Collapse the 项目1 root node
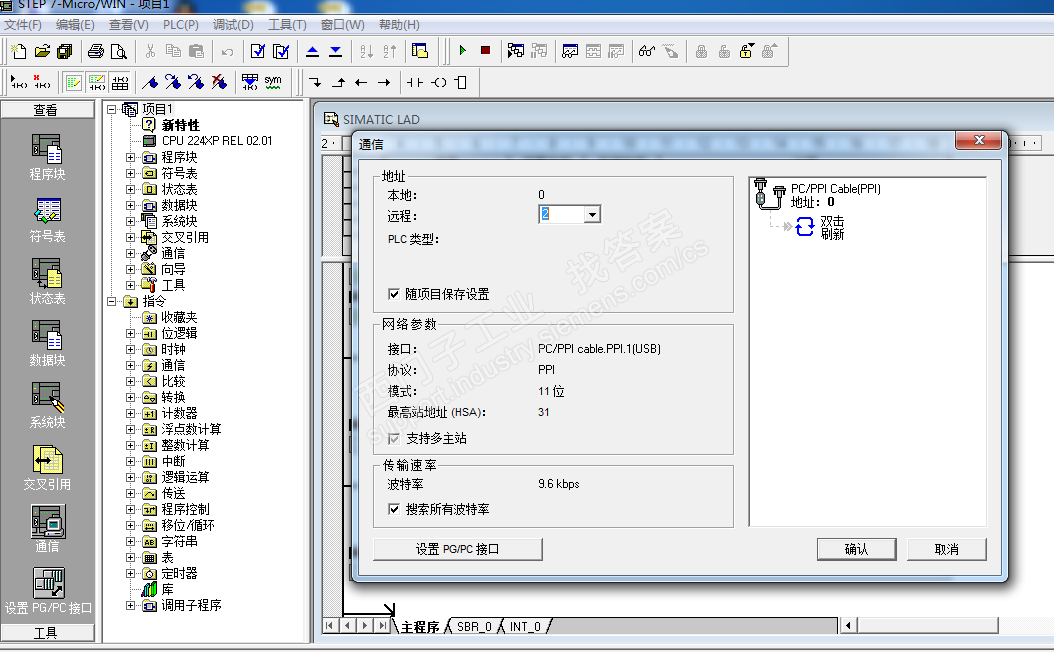 [x=112, y=109]
